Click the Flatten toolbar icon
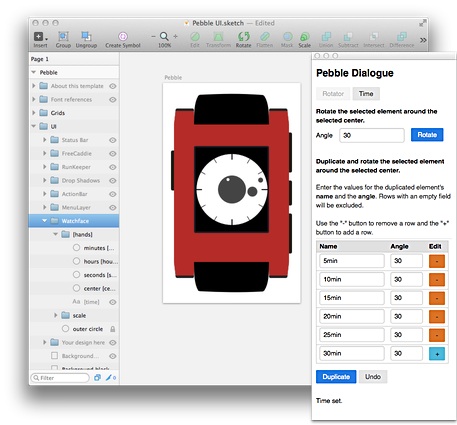 (x=265, y=36)
